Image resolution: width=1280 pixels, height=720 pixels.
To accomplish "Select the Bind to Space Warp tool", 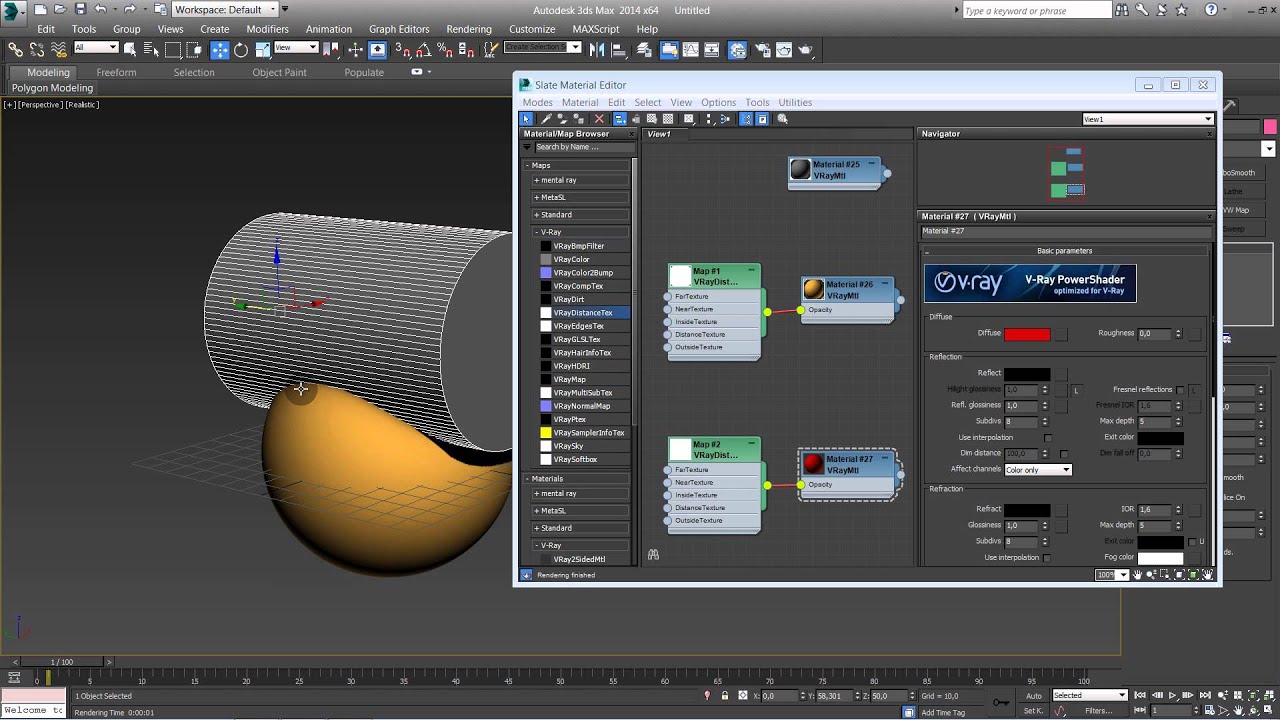I will 58,49.
